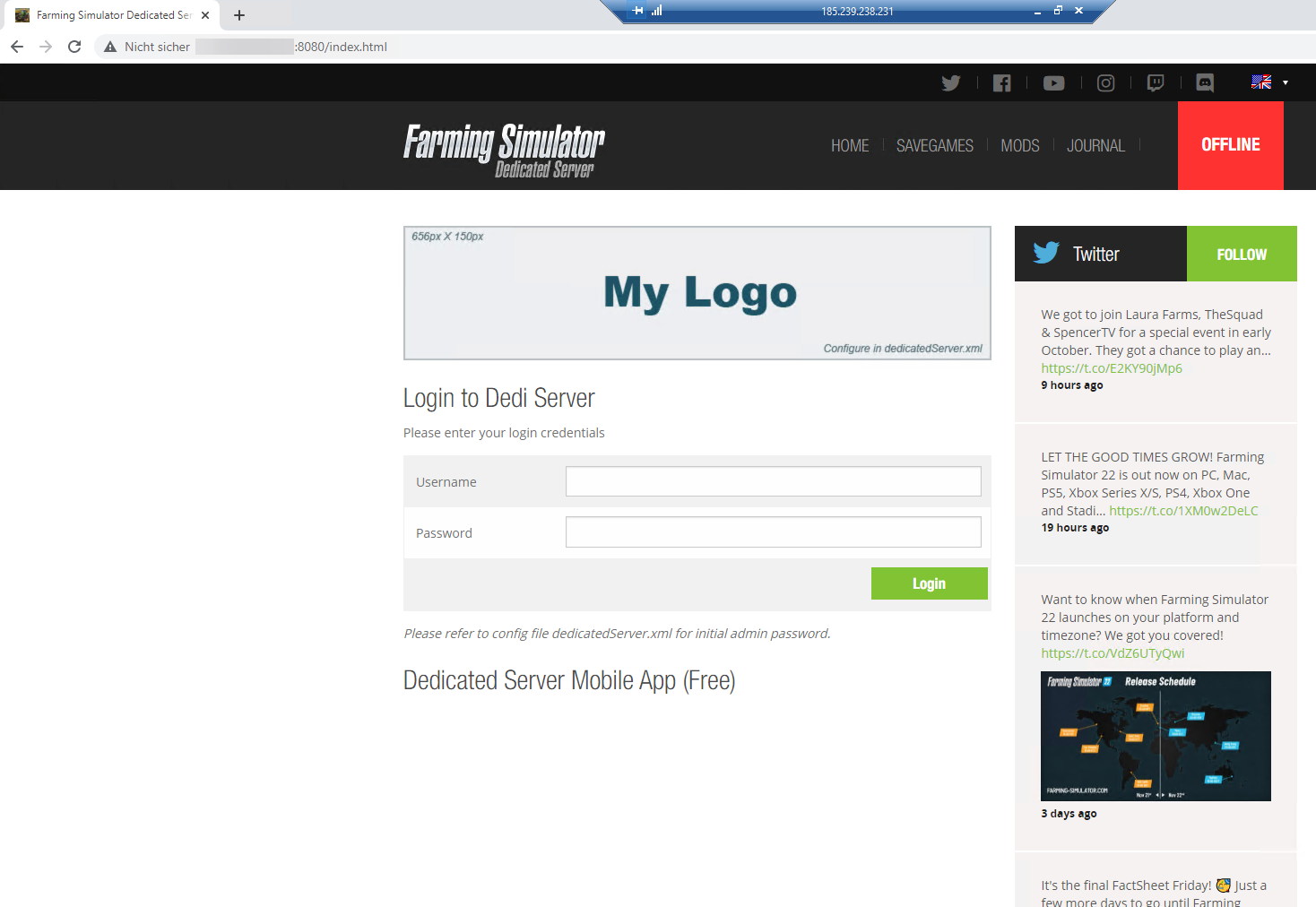Open the JOURNAL section
1316x907 pixels.
[x=1095, y=145]
